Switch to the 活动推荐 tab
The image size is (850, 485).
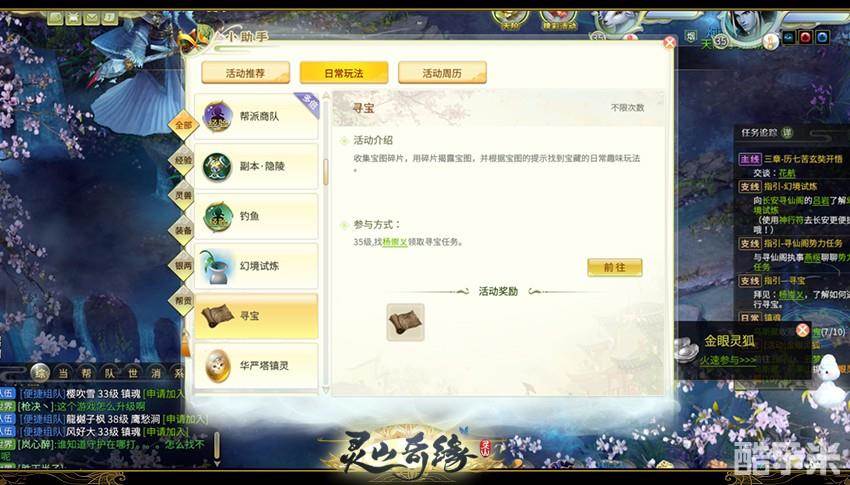246,73
